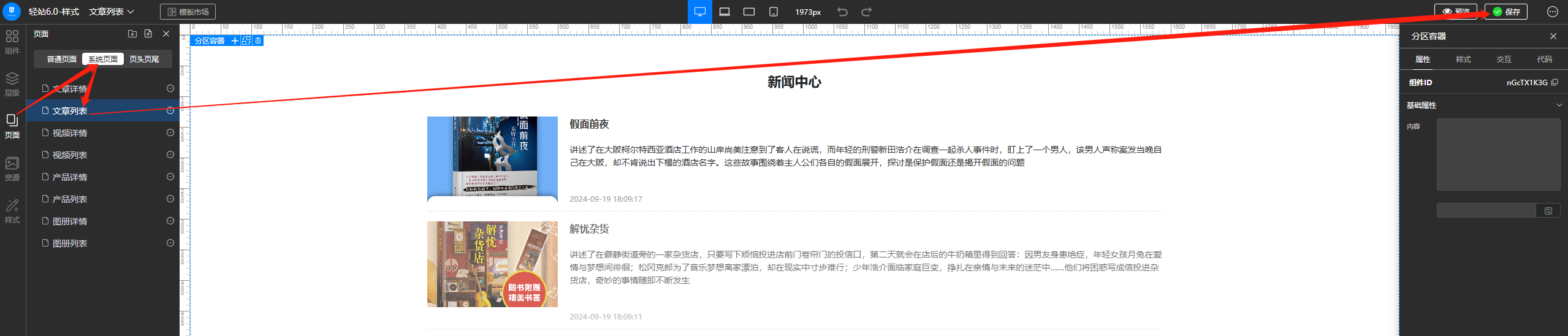The width and height of the screenshot is (1568, 336).
Task: Click the 解忧杂货 book cover thumbnail
Action: 492,264
